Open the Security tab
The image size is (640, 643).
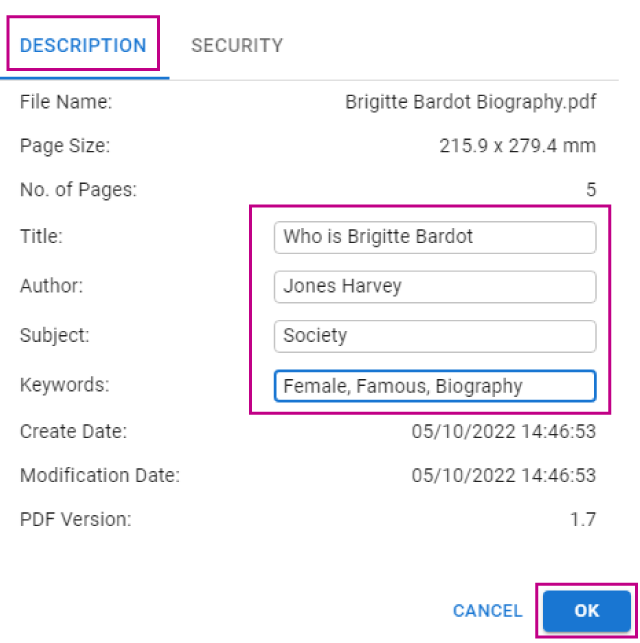[237, 45]
